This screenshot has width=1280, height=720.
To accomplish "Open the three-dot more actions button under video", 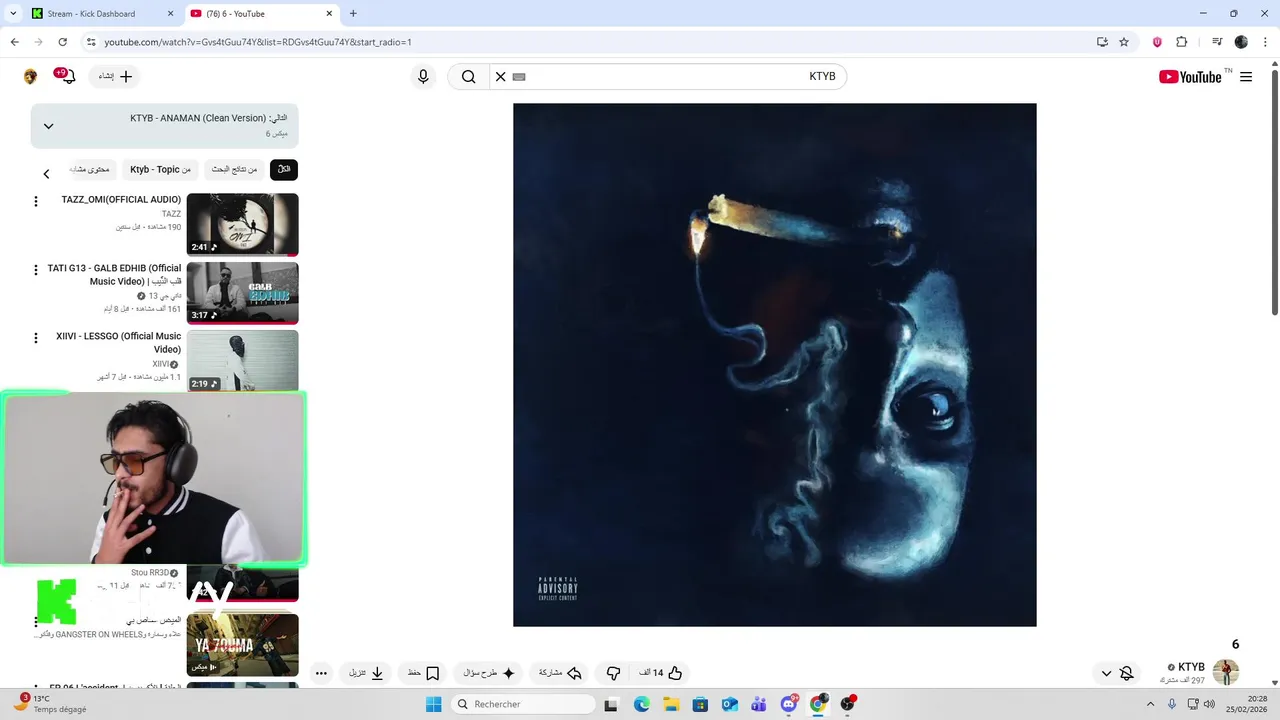I will (x=321, y=673).
